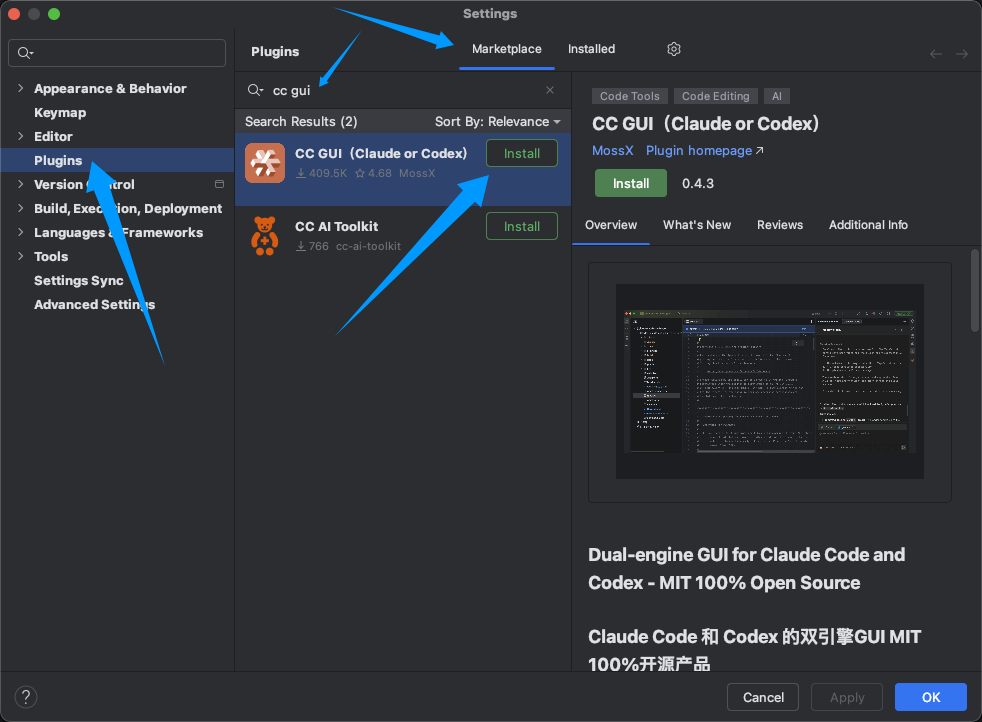Click the Apply button
This screenshot has width=982, height=722.
tap(847, 697)
